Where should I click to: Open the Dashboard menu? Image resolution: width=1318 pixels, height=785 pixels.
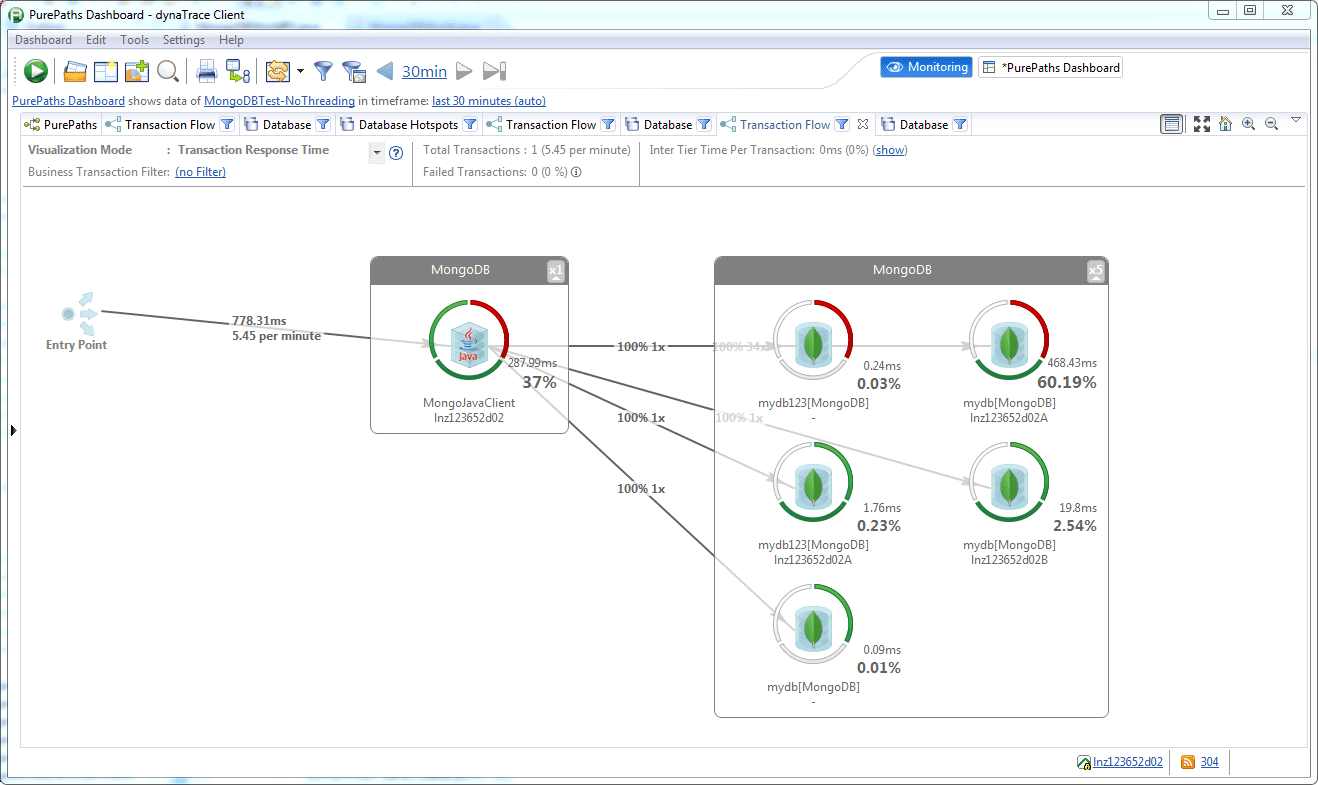click(43, 40)
